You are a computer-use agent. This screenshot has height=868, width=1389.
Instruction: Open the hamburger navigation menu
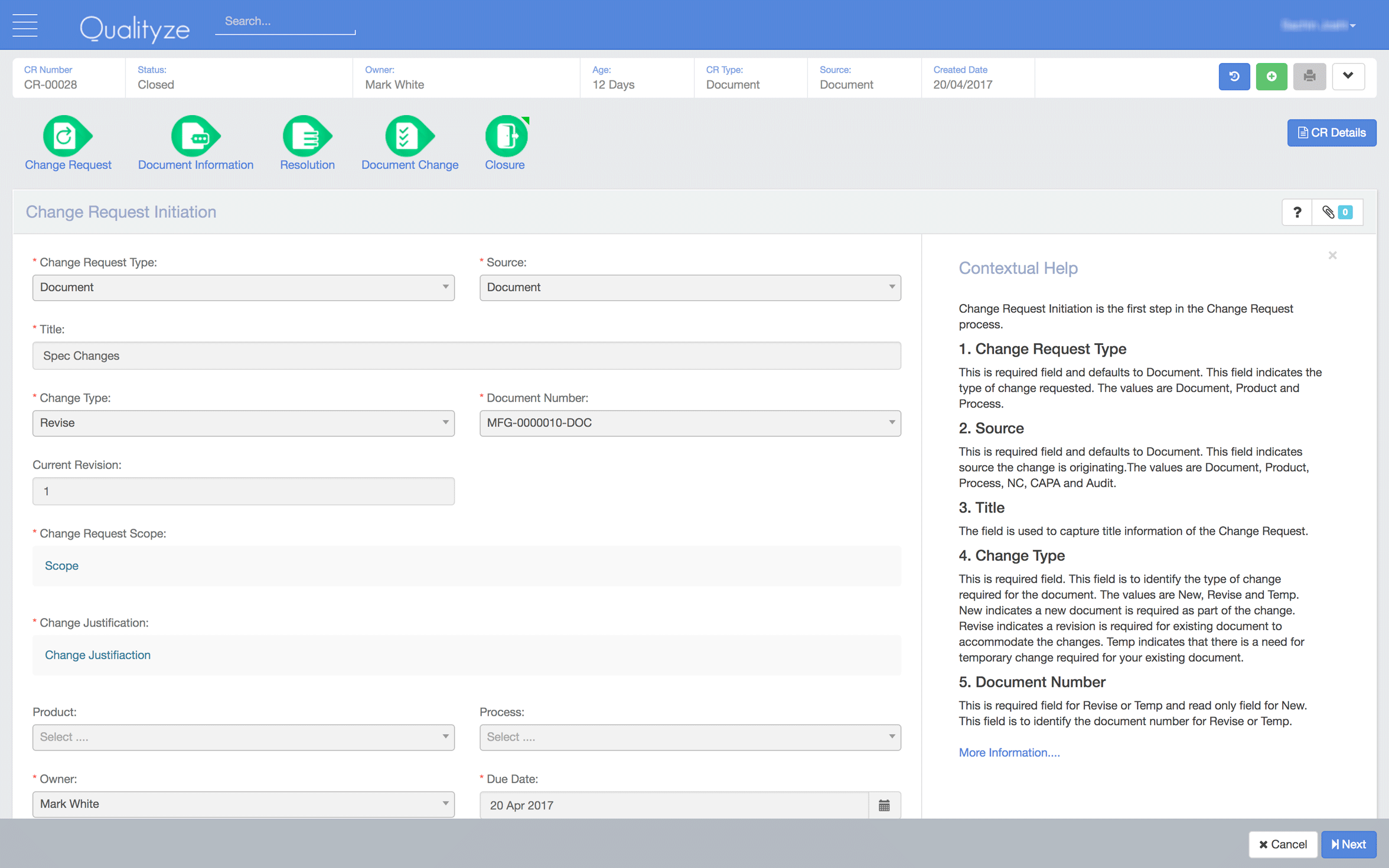click(x=25, y=25)
